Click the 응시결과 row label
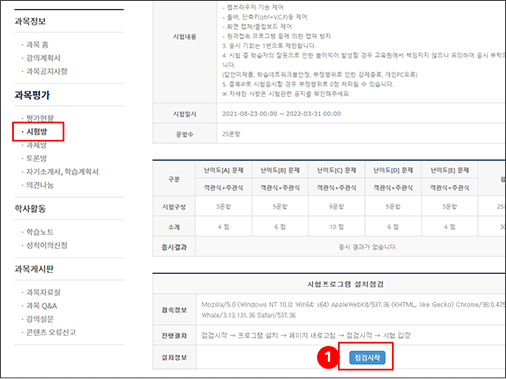Screen dimensions: 506x379 (174, 247)
